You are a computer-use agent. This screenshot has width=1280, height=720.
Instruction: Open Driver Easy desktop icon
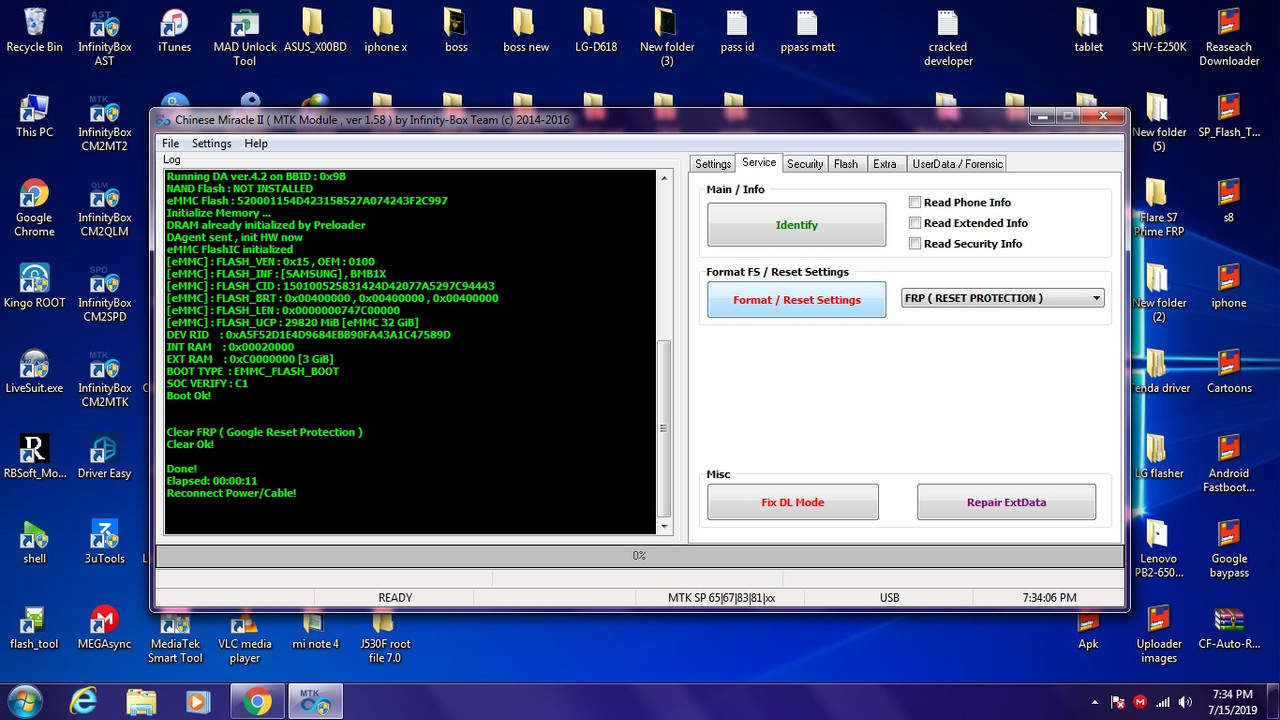tap(104, 457)
